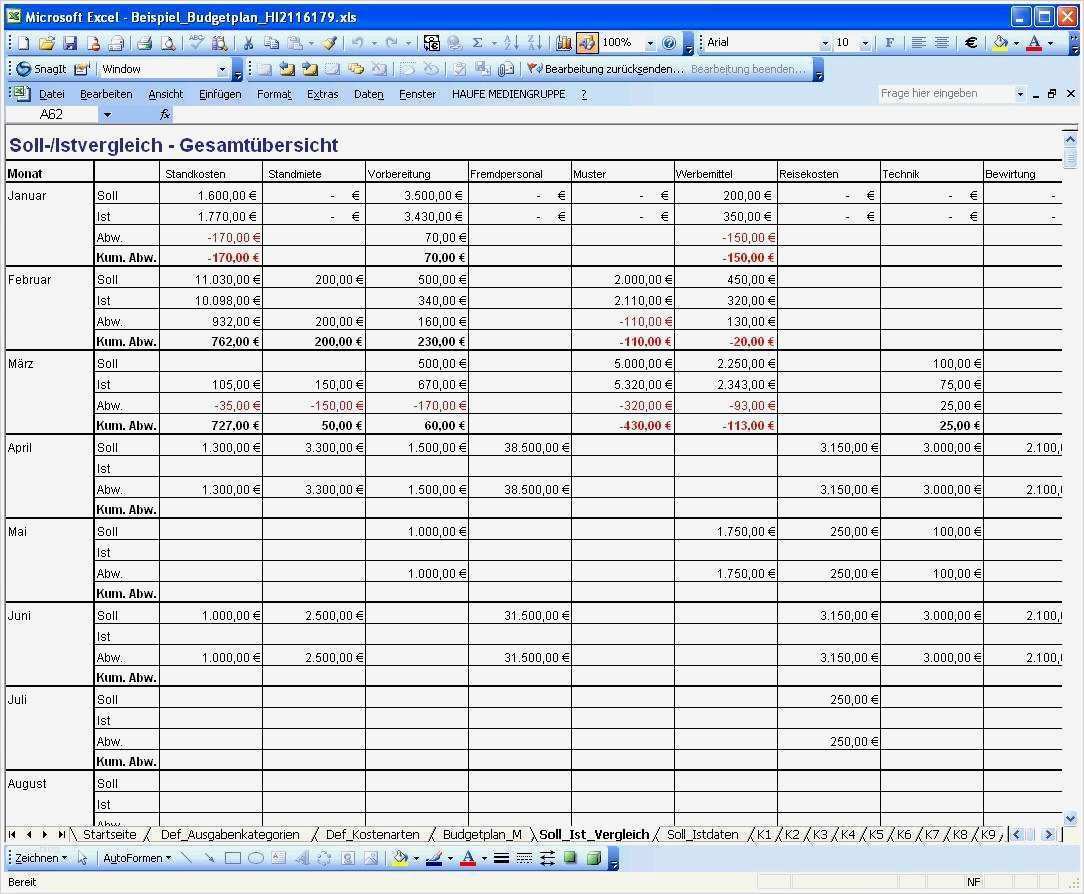The width and height of the screenshot is (1084, 894).
Task: Open the Format menu
Action: 274,94
